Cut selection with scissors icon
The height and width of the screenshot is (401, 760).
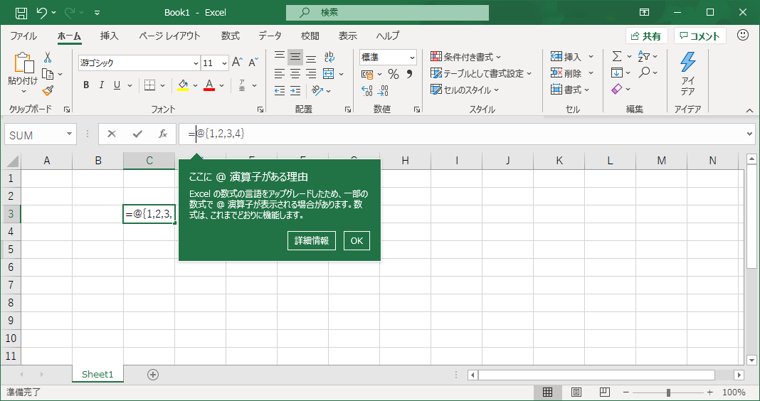tap(48, 57)
